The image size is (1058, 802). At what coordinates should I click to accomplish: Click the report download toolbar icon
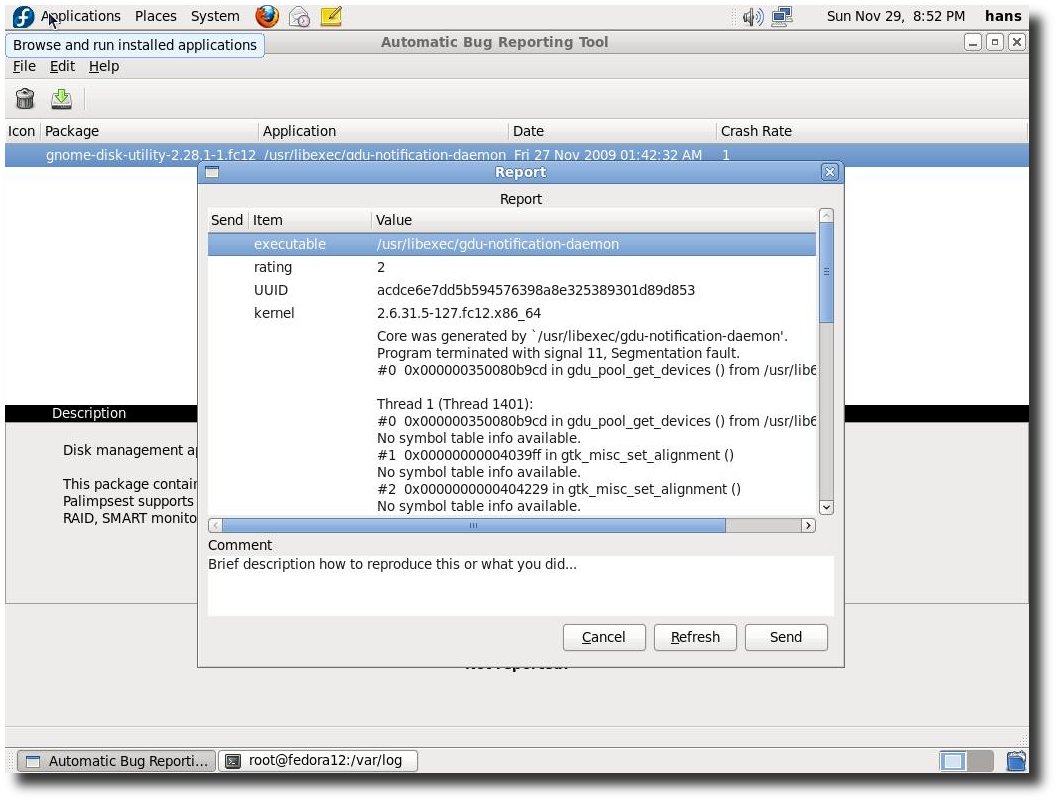point(61,98)
